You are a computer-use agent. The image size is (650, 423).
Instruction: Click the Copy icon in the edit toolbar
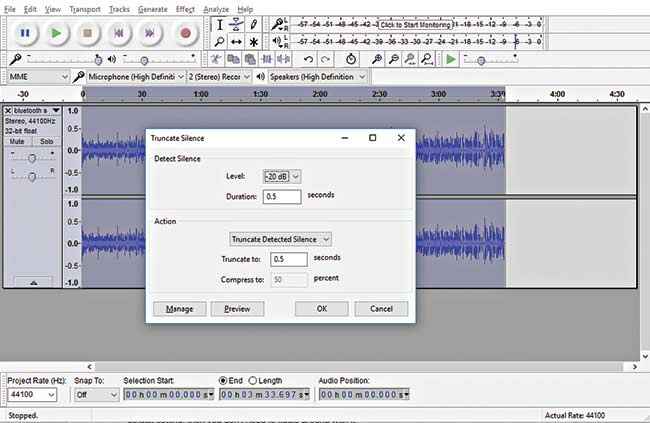(233, 59)
